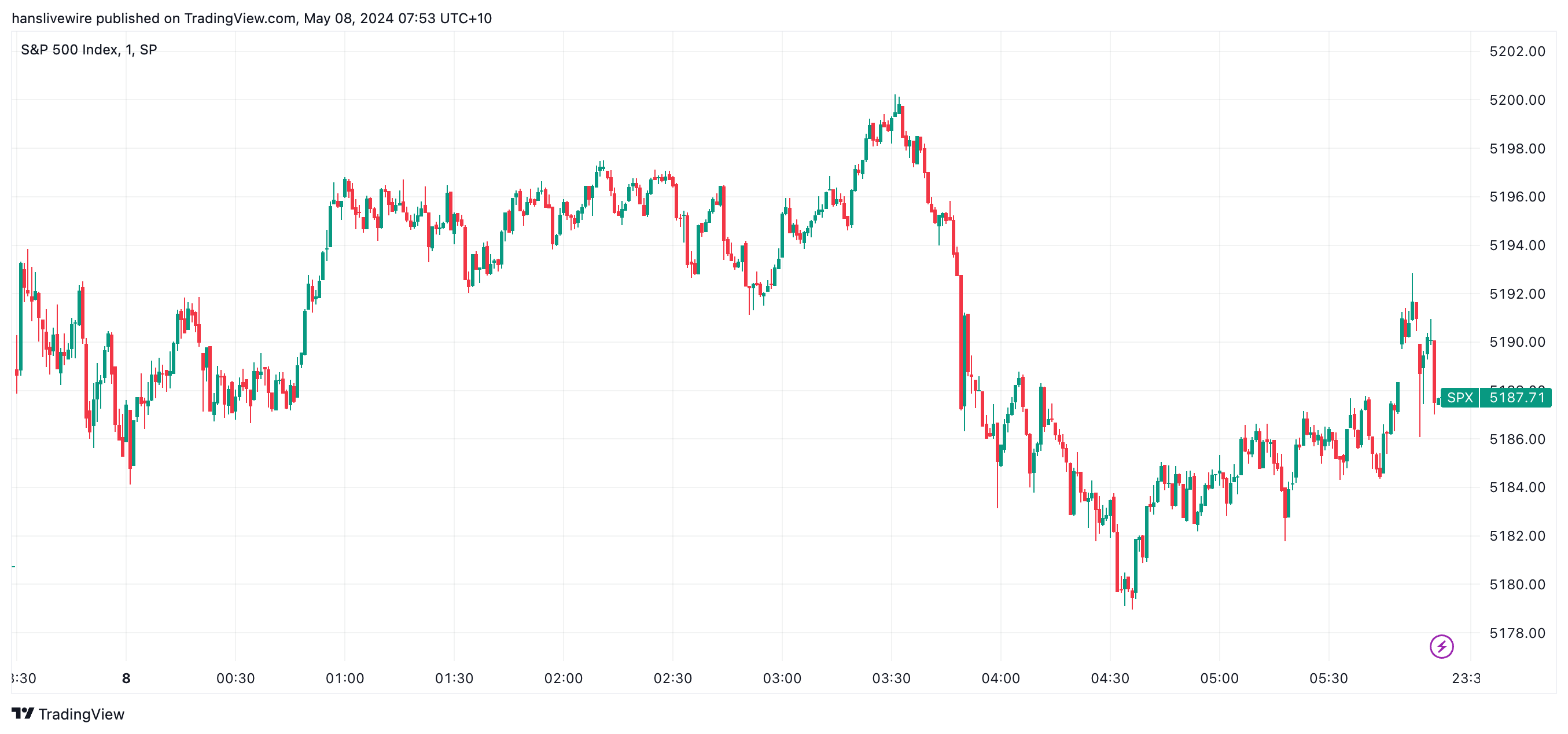Click the 5194.00 price scale label

(1517, 245)
